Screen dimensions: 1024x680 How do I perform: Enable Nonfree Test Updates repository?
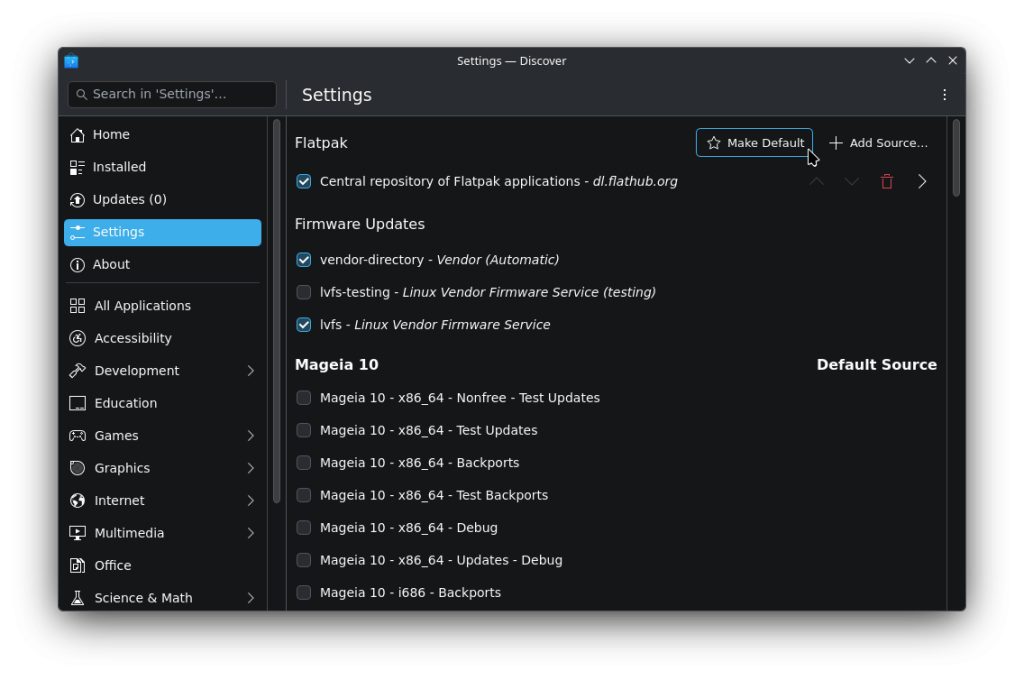point(304,398)
